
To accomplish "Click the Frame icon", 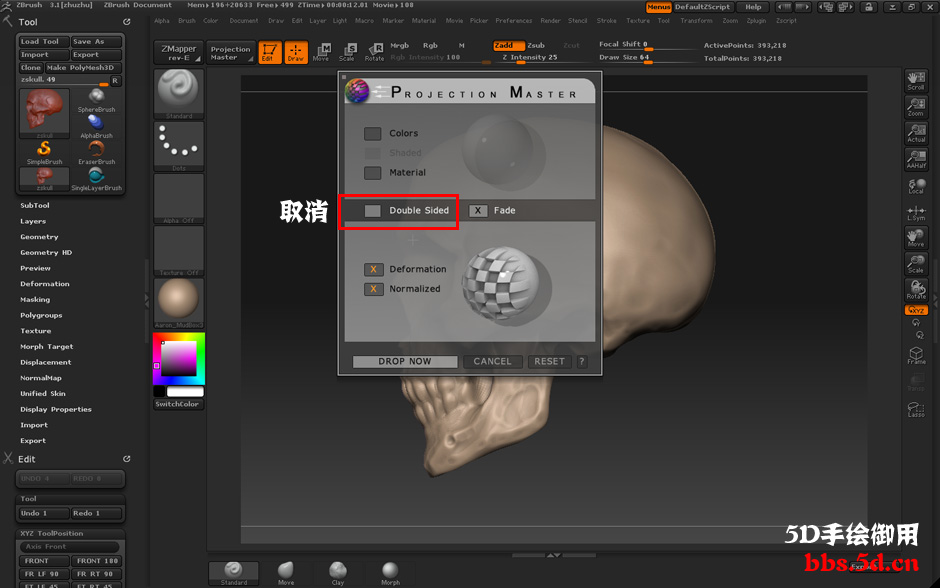I will click(916, 355).
